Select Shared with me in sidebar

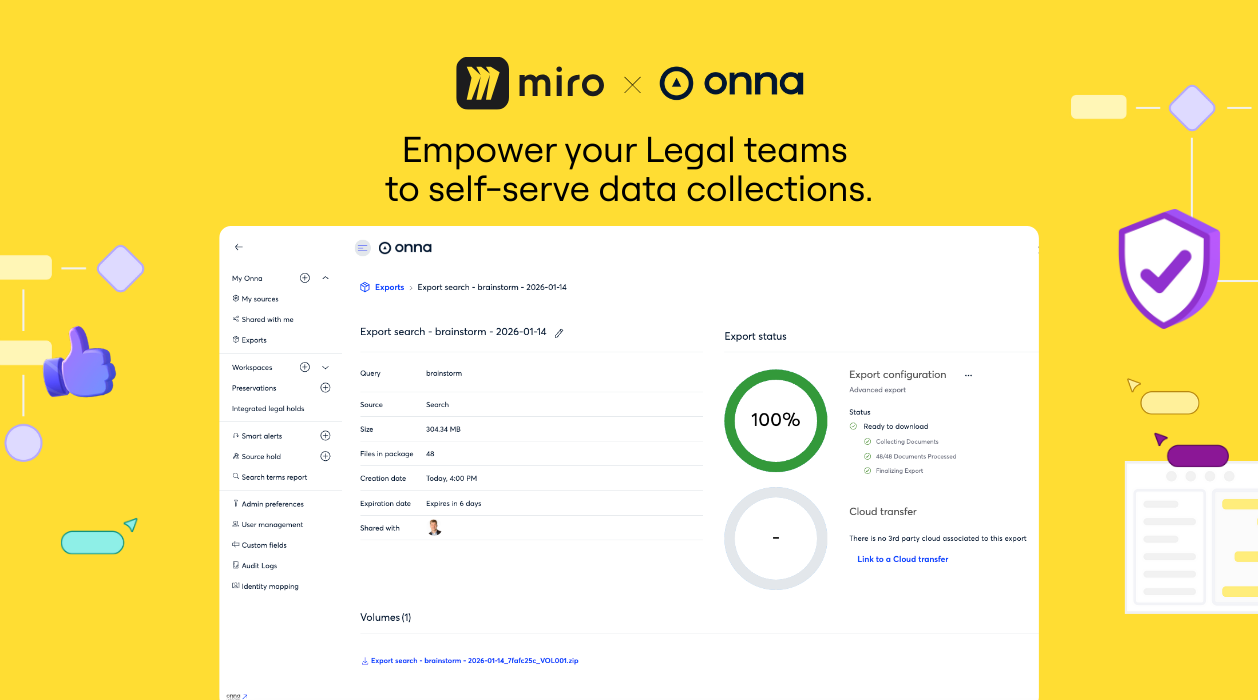tap(266, 320)
